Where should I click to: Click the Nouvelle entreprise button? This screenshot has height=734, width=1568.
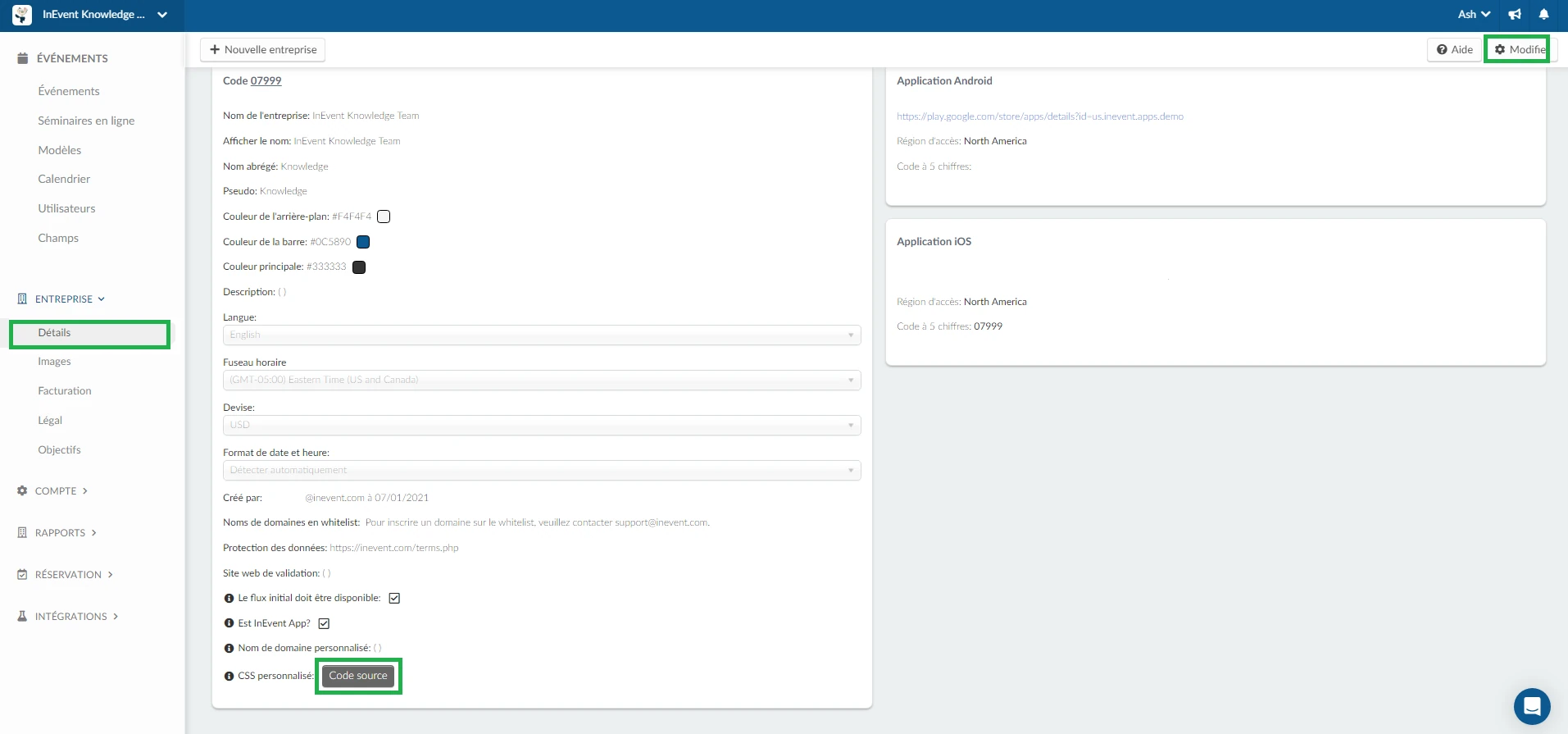pos(263,50)
